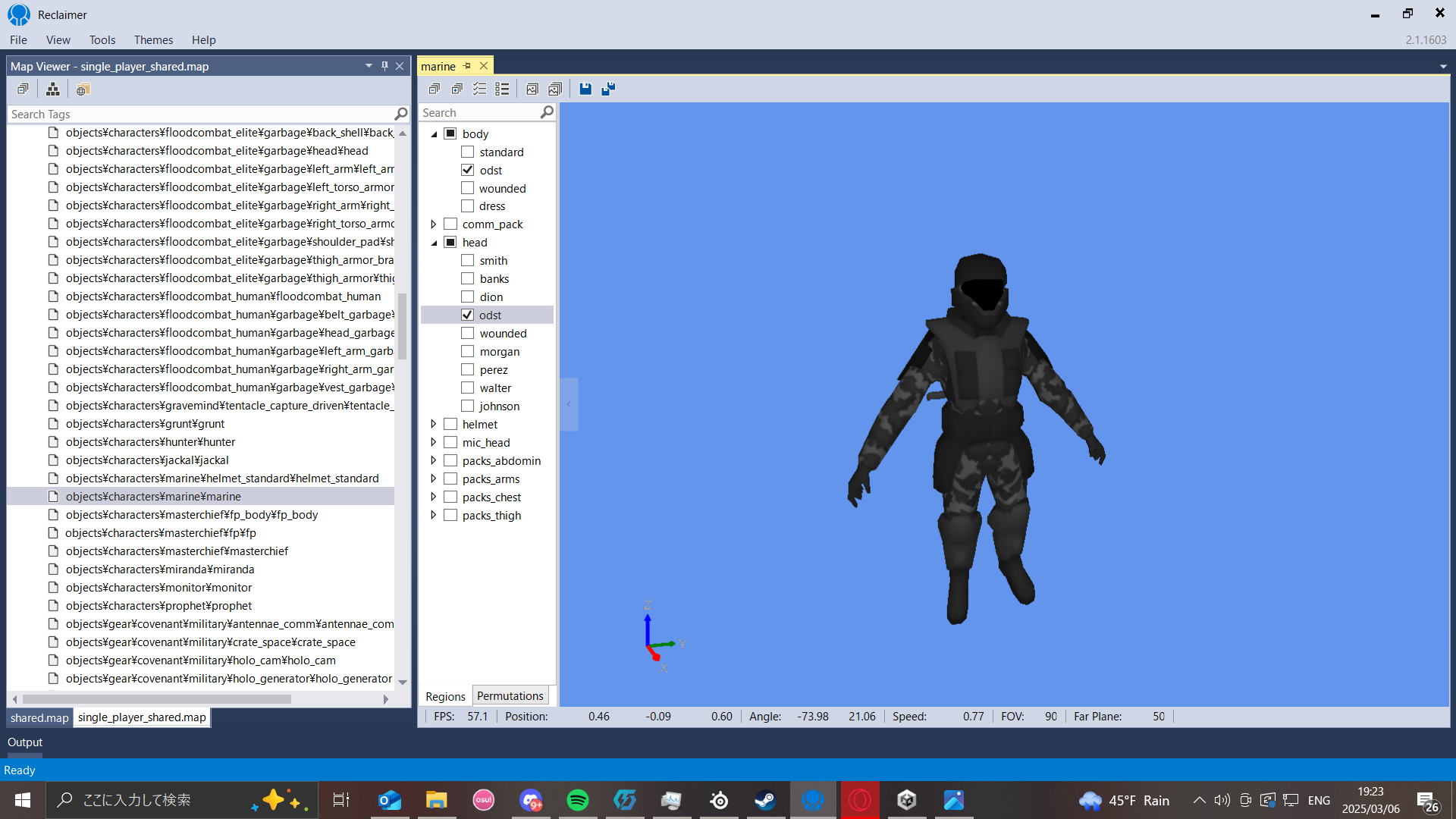Tick the johnson head checkbox

point(468,406)
